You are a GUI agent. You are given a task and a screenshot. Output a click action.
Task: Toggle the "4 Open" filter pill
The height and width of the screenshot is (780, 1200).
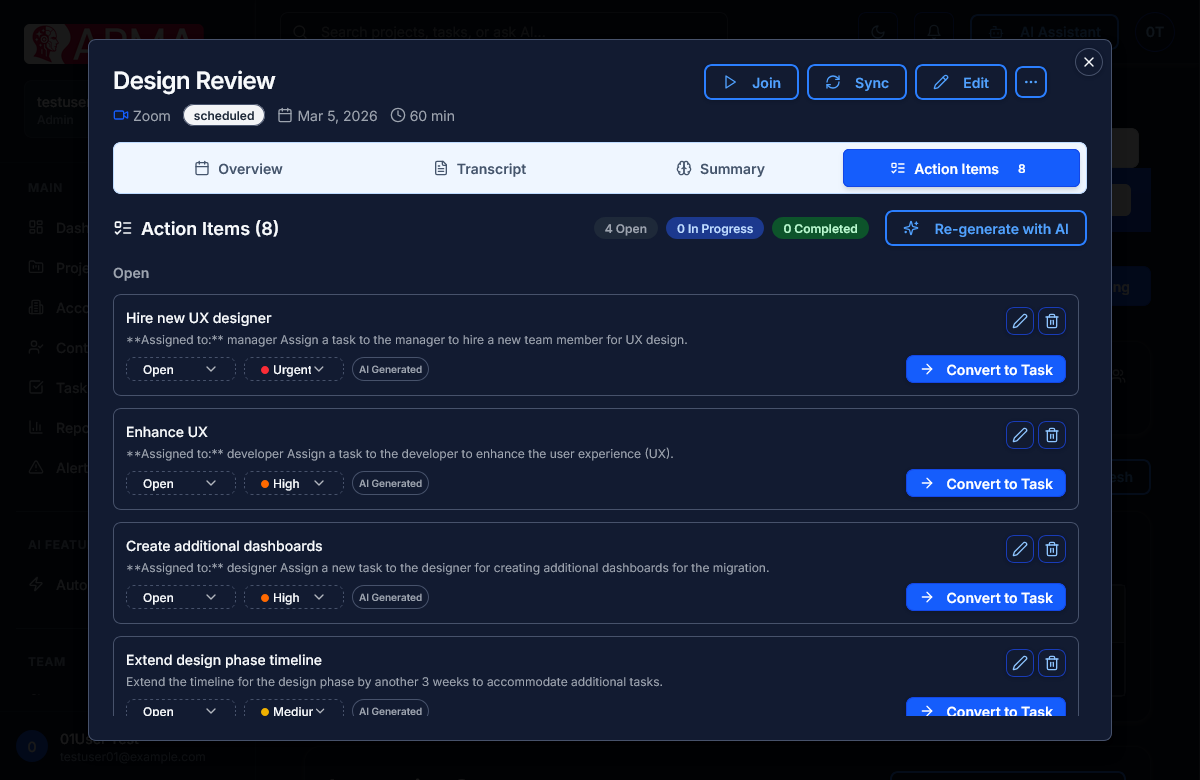pos(625,228)
